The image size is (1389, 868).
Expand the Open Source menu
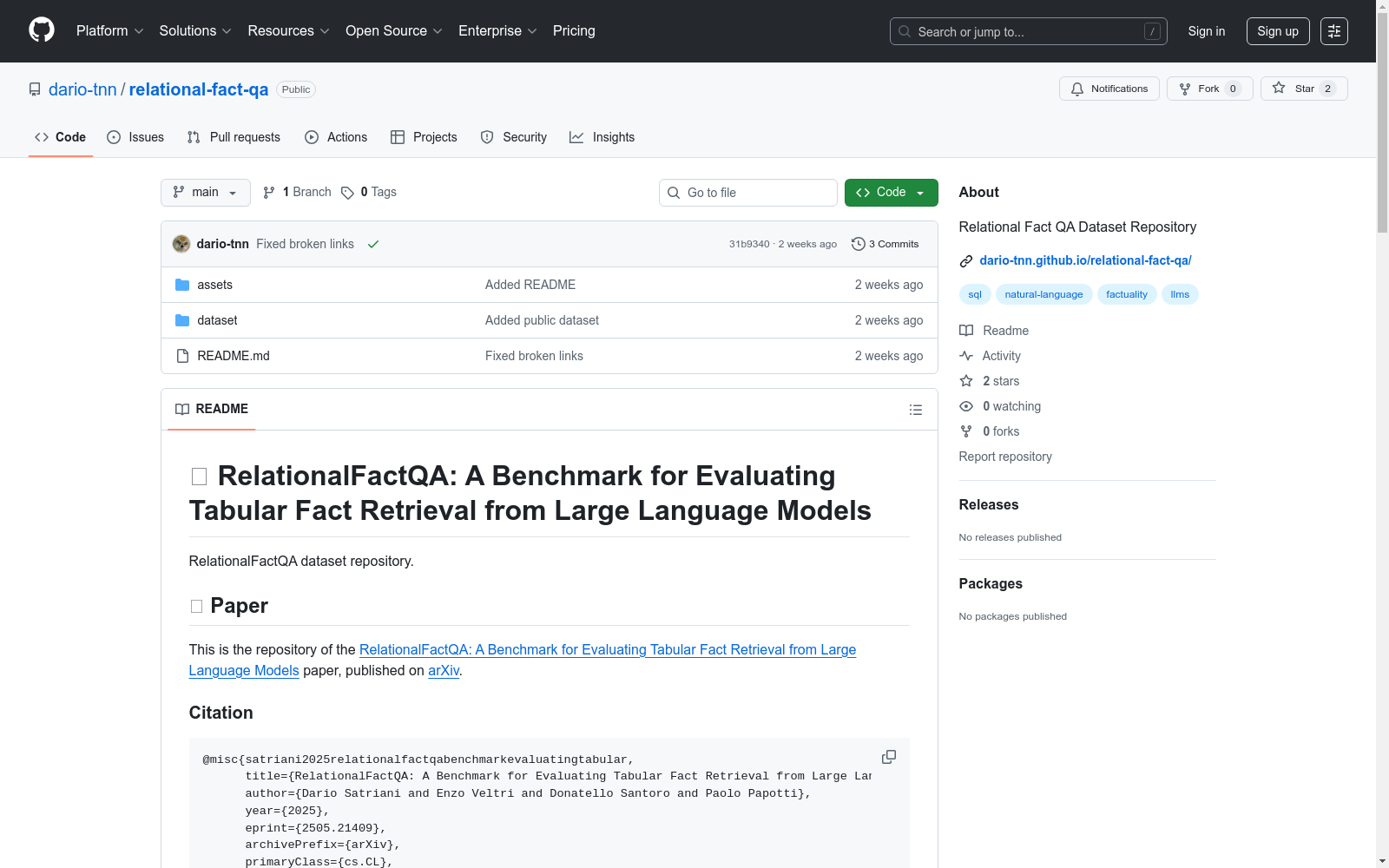point(394,31)
